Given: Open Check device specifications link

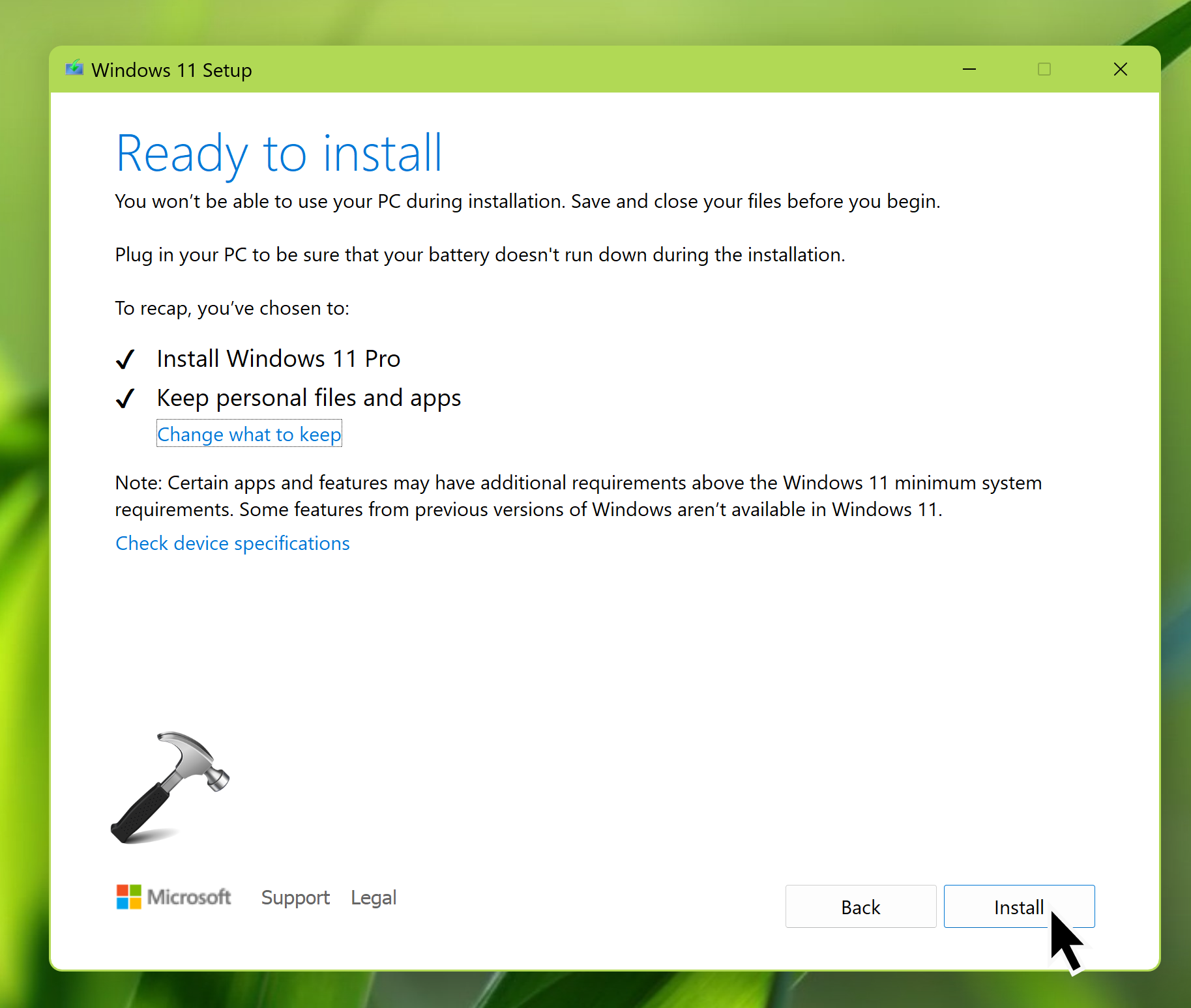Looking at the screenshot, I should 233,543.
